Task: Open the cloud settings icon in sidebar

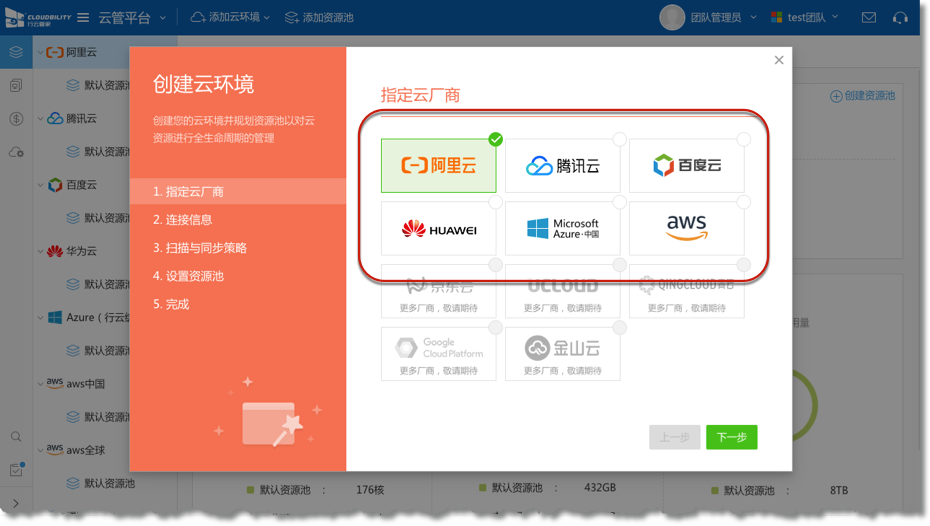Action: point(16,152)
